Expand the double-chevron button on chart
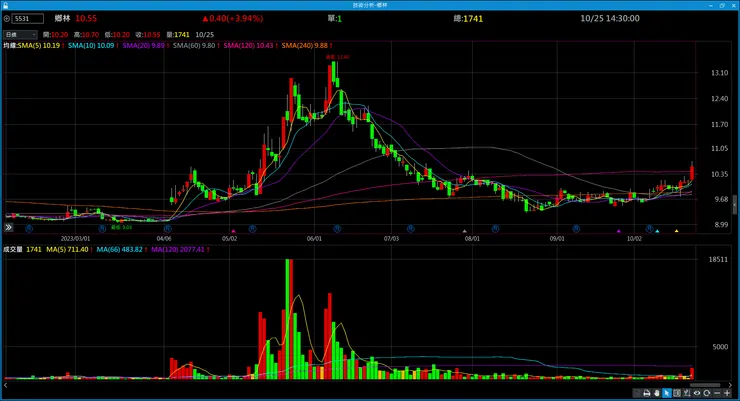Image resolution: width=740 pixels, height=401 pixels. [8, 227]
